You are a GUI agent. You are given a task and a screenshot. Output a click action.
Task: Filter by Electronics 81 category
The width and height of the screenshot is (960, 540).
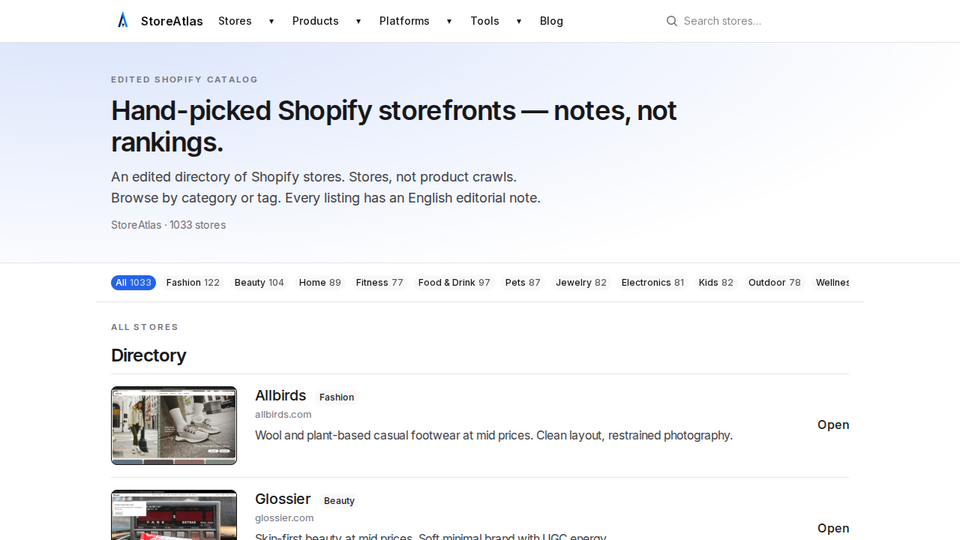click(x=652, y=282)
